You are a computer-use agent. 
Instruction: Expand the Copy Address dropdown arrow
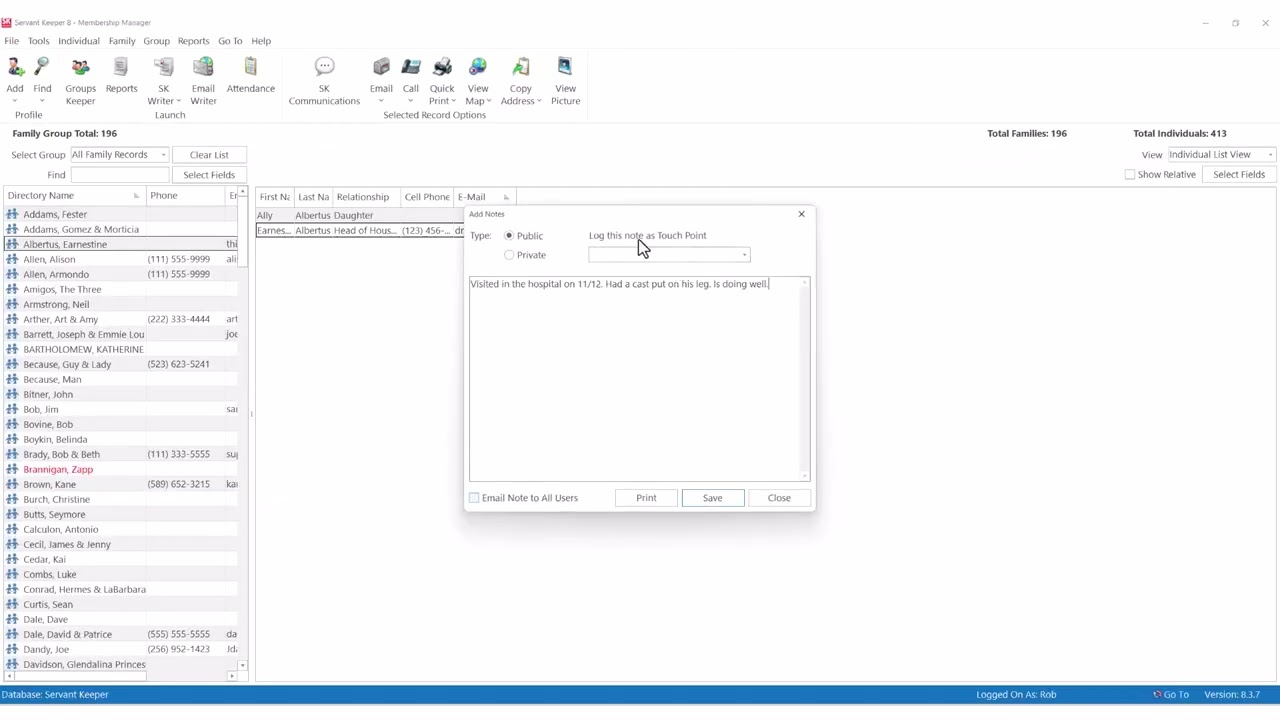538,101
